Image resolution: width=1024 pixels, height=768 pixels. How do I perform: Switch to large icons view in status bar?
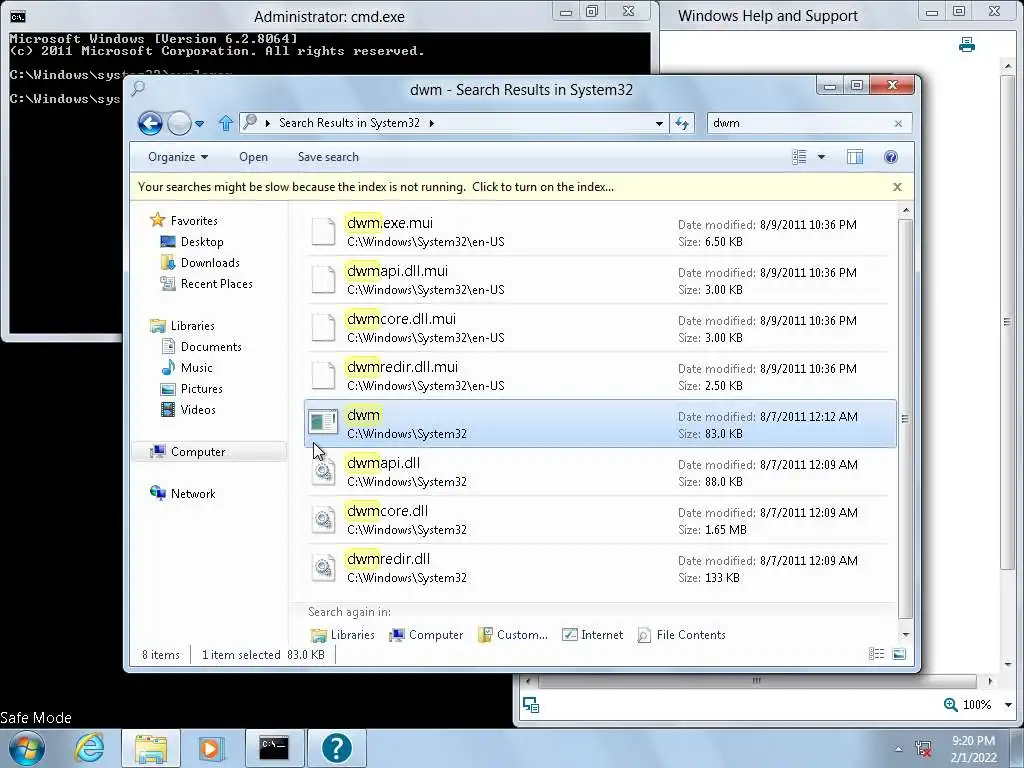pos(899,654)
